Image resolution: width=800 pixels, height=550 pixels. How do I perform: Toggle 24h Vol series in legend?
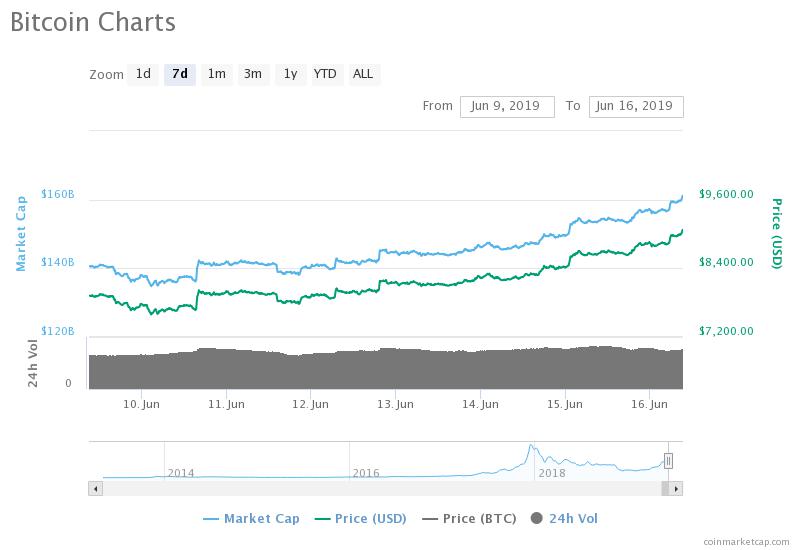click(x=564, y=518)
